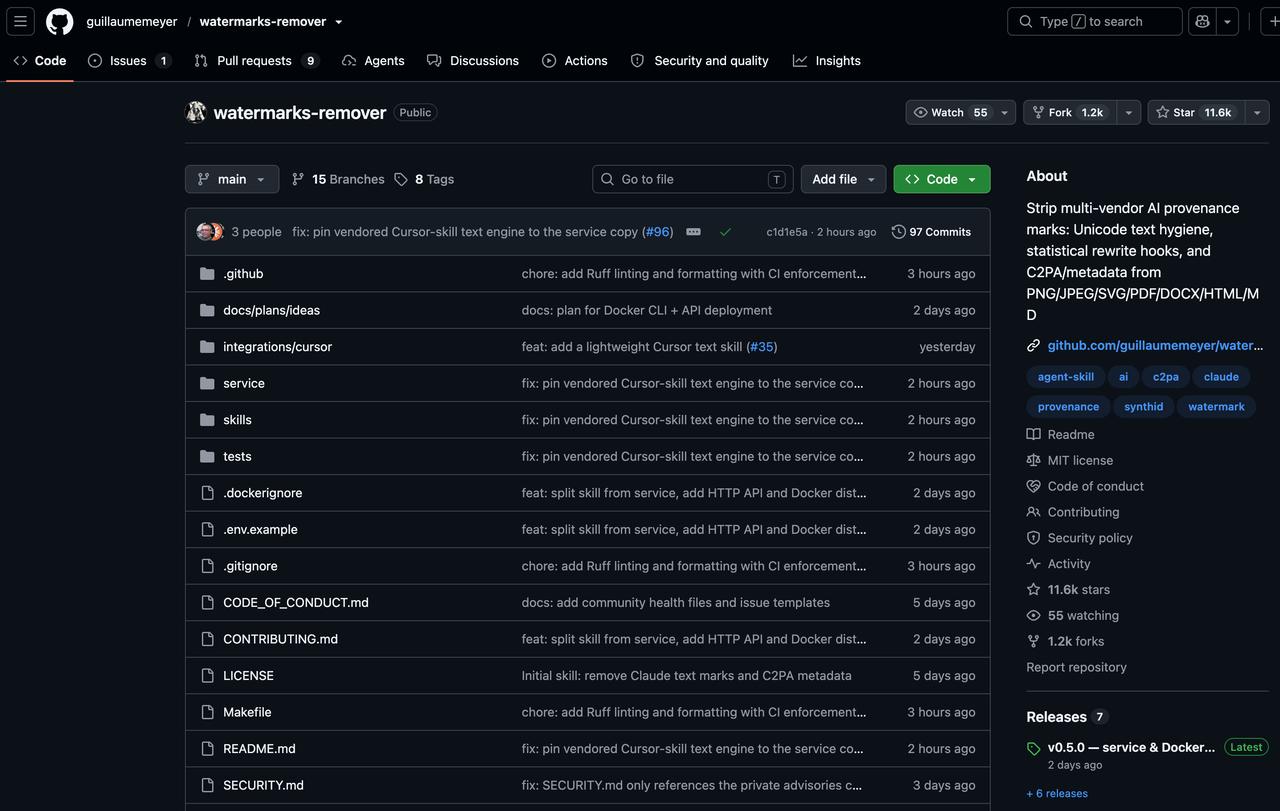
Task: Click the shield icon beside Security policy
Action: (x=1034, y=538)
